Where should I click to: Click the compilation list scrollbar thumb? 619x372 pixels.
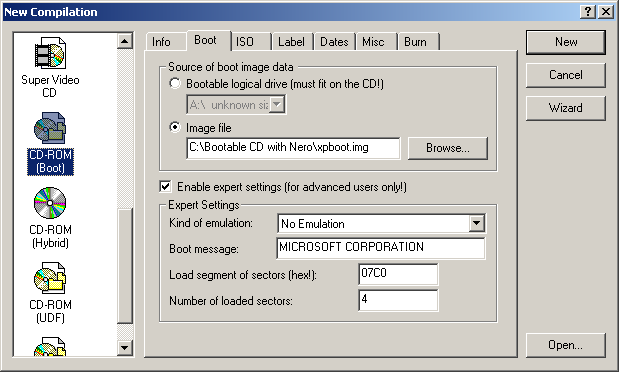125,266
